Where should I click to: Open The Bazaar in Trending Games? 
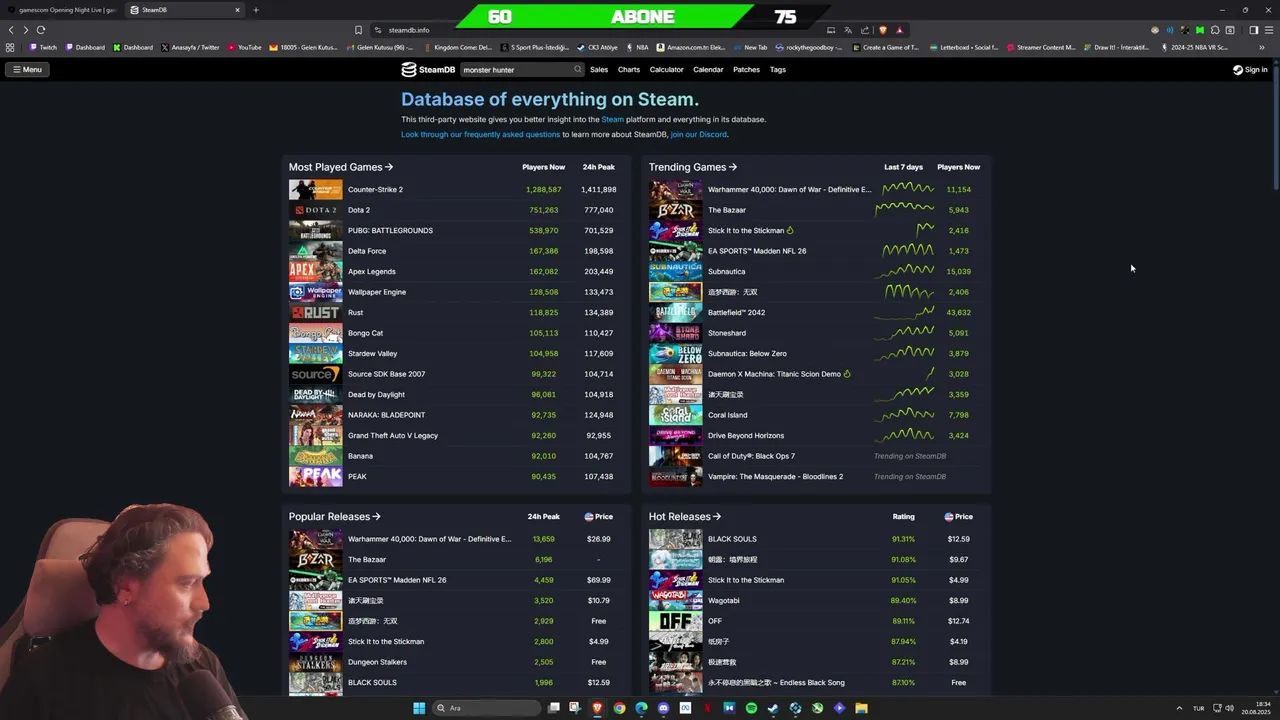point(727,210)
